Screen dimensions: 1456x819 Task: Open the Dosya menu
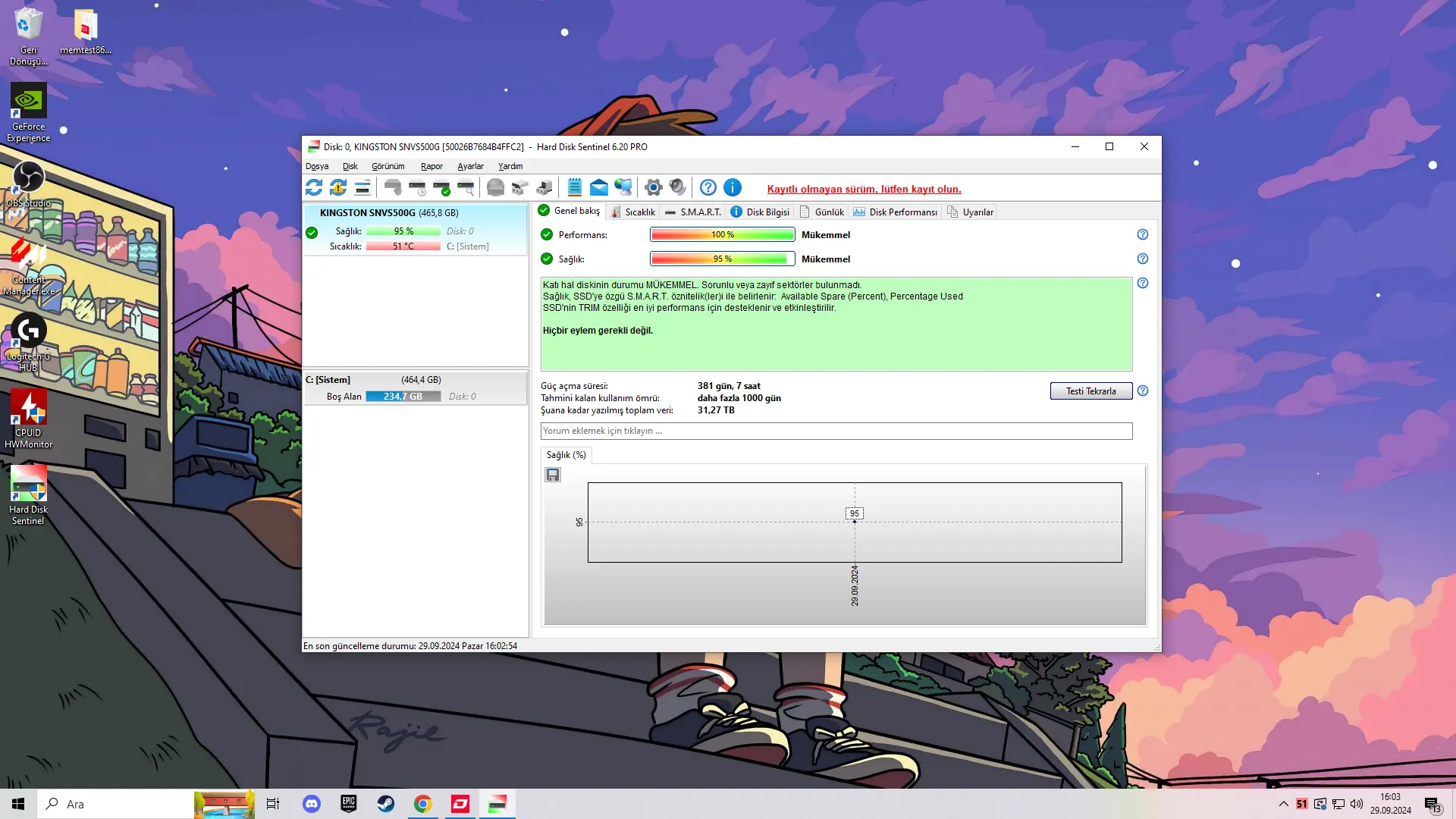(x=317, y=166)
